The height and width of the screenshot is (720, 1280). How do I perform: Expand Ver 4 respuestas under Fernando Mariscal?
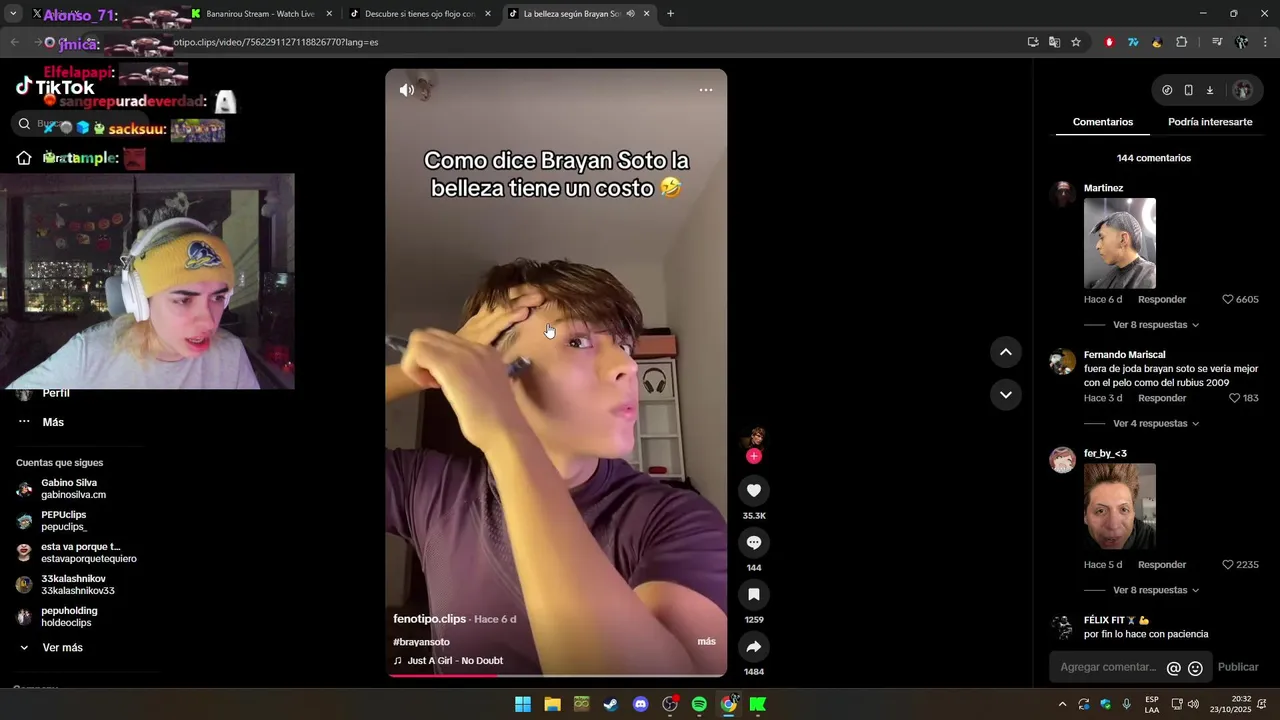pos(1155,423)
